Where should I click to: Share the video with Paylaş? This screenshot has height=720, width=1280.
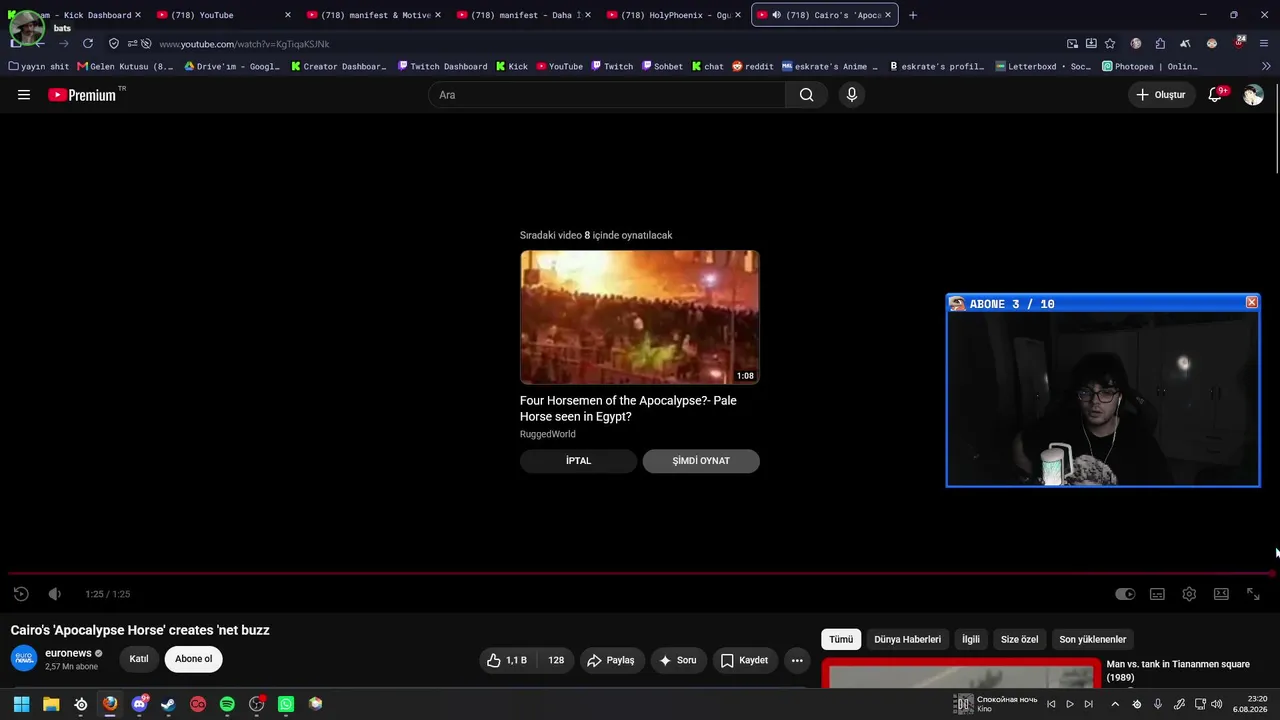tap(611, 660)
